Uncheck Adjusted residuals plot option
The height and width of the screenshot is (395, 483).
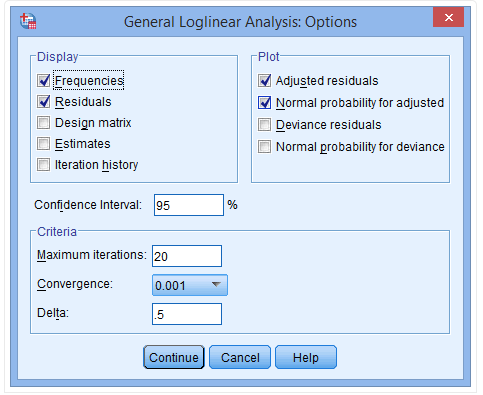point(264,81)
